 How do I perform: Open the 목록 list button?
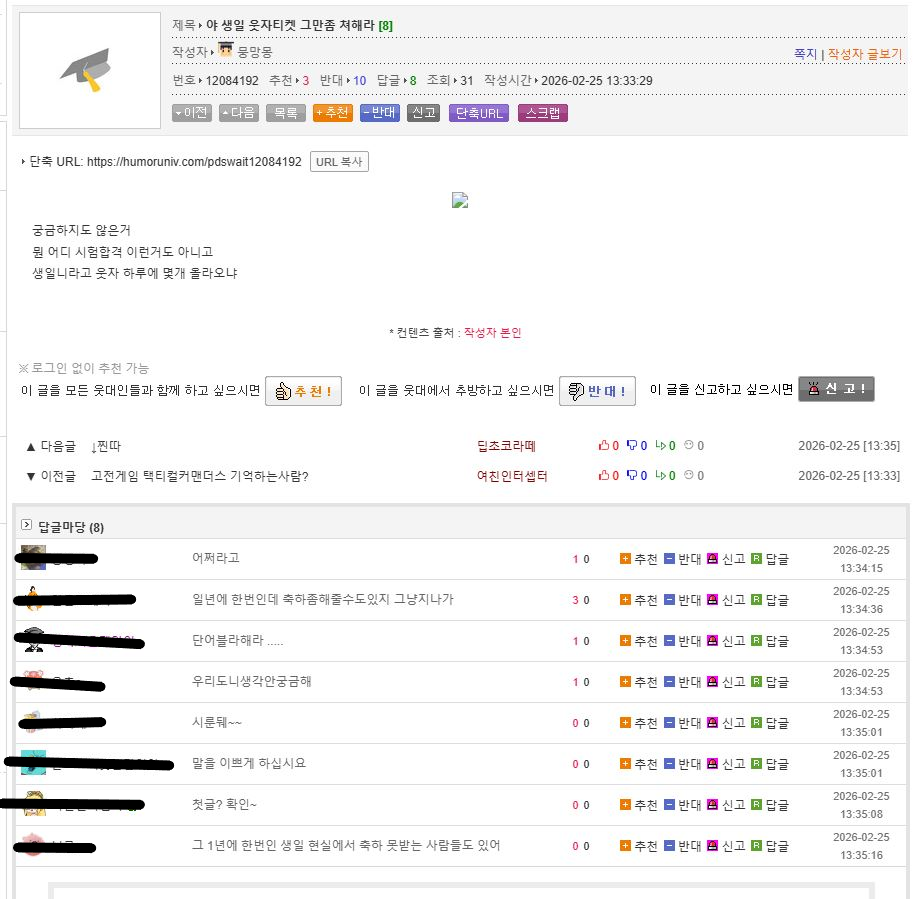click(285, 113)
